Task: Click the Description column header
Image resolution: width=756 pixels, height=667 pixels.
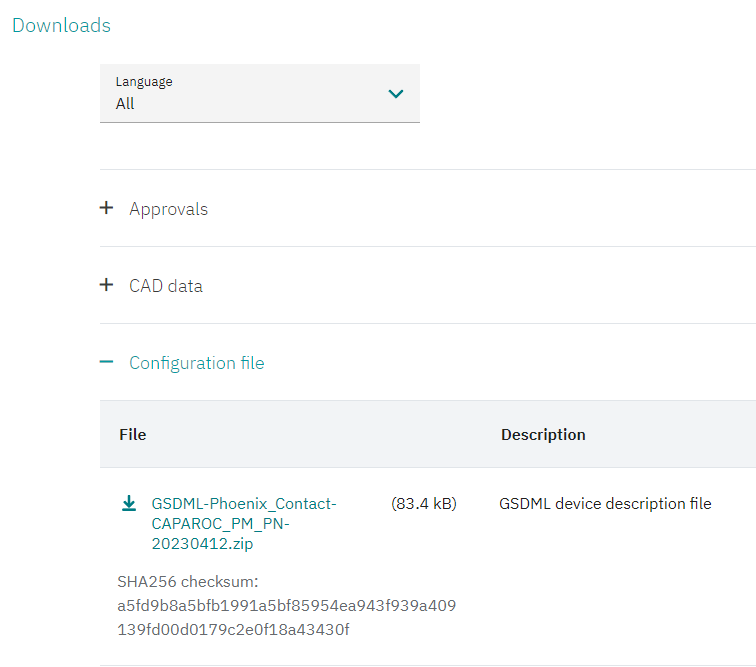Action: [543, 434]
